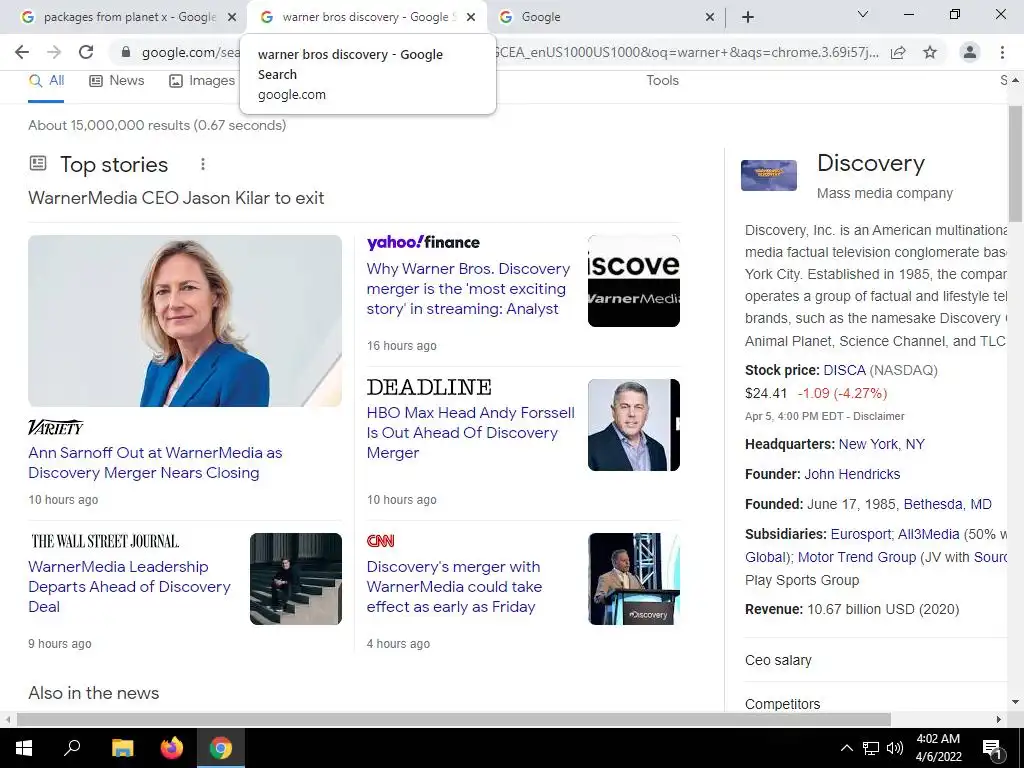The image size is (1024, 768).
Task: Switch to Images search results
Action: coord(202,81)
